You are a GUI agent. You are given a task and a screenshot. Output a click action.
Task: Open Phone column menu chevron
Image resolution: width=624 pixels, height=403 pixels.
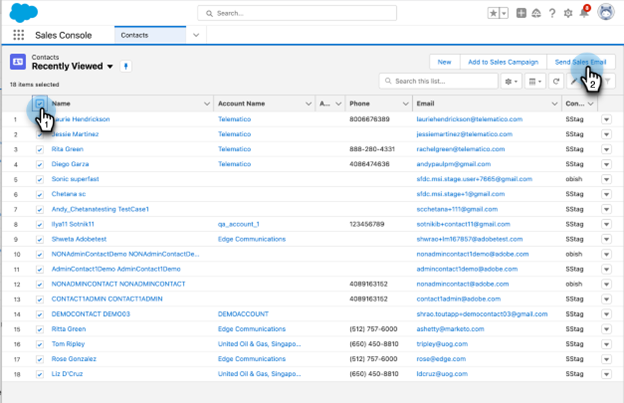(406, 103)
